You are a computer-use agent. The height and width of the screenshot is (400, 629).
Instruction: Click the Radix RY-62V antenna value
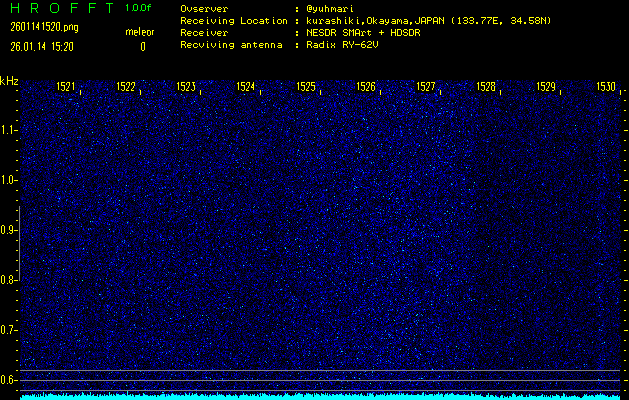point(342,45)
